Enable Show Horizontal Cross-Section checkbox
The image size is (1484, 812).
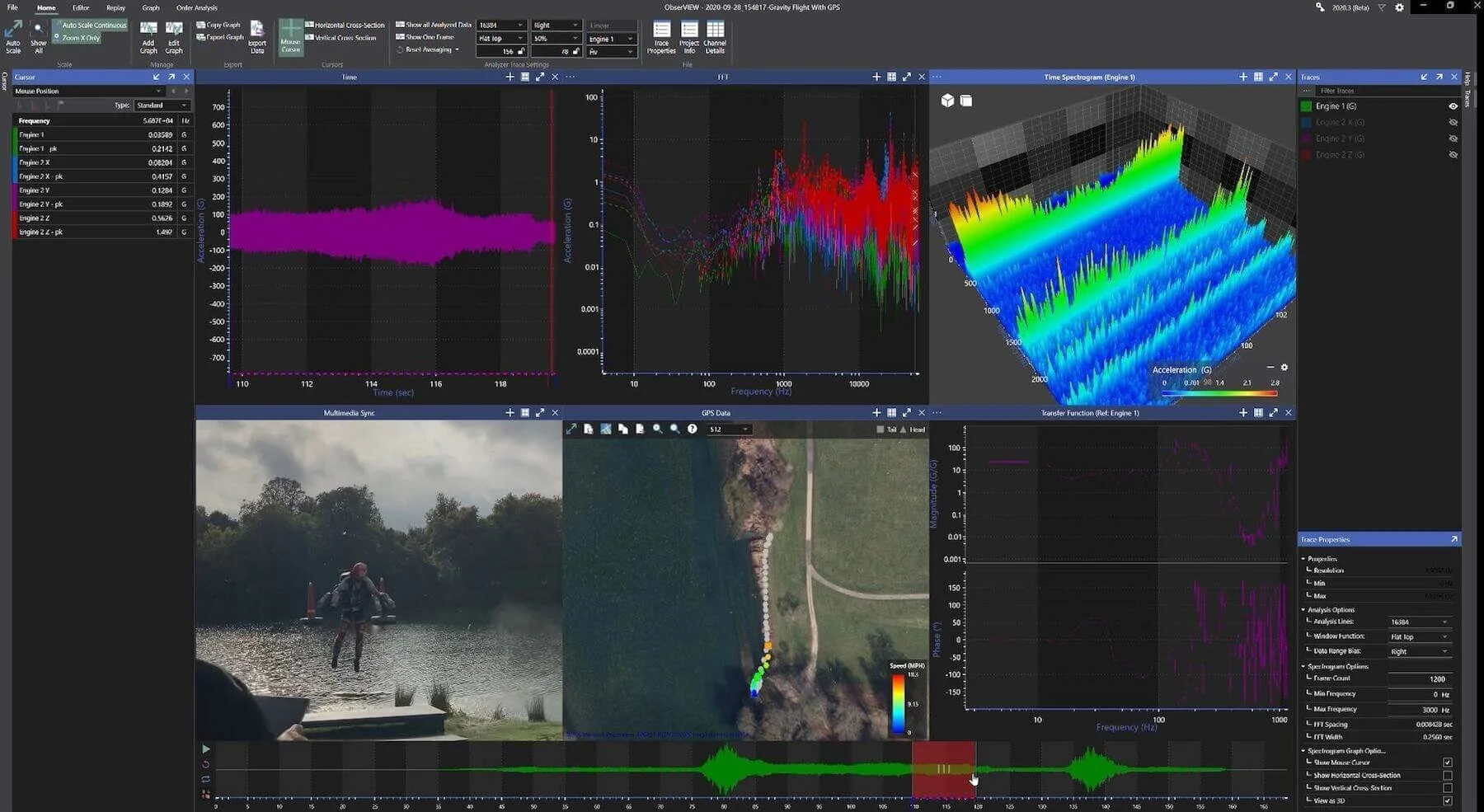[x=1447, y=775]
